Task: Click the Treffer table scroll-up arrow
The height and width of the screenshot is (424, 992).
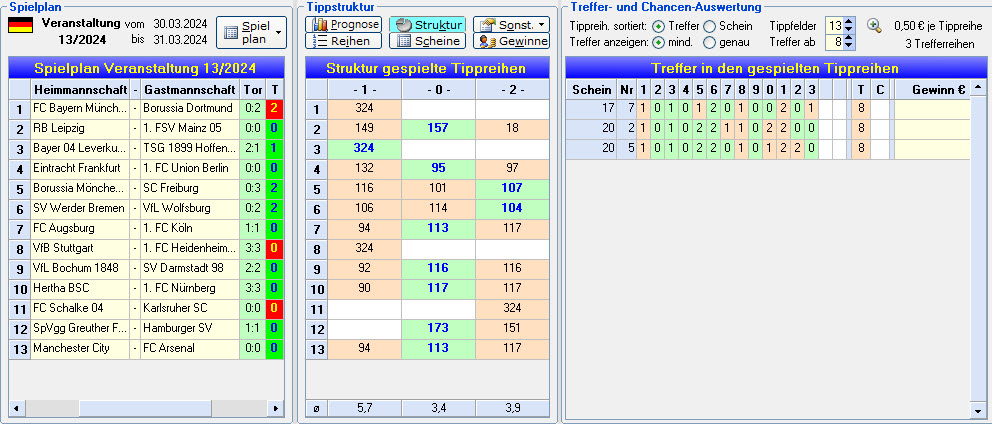Action: tap(978, 87)
